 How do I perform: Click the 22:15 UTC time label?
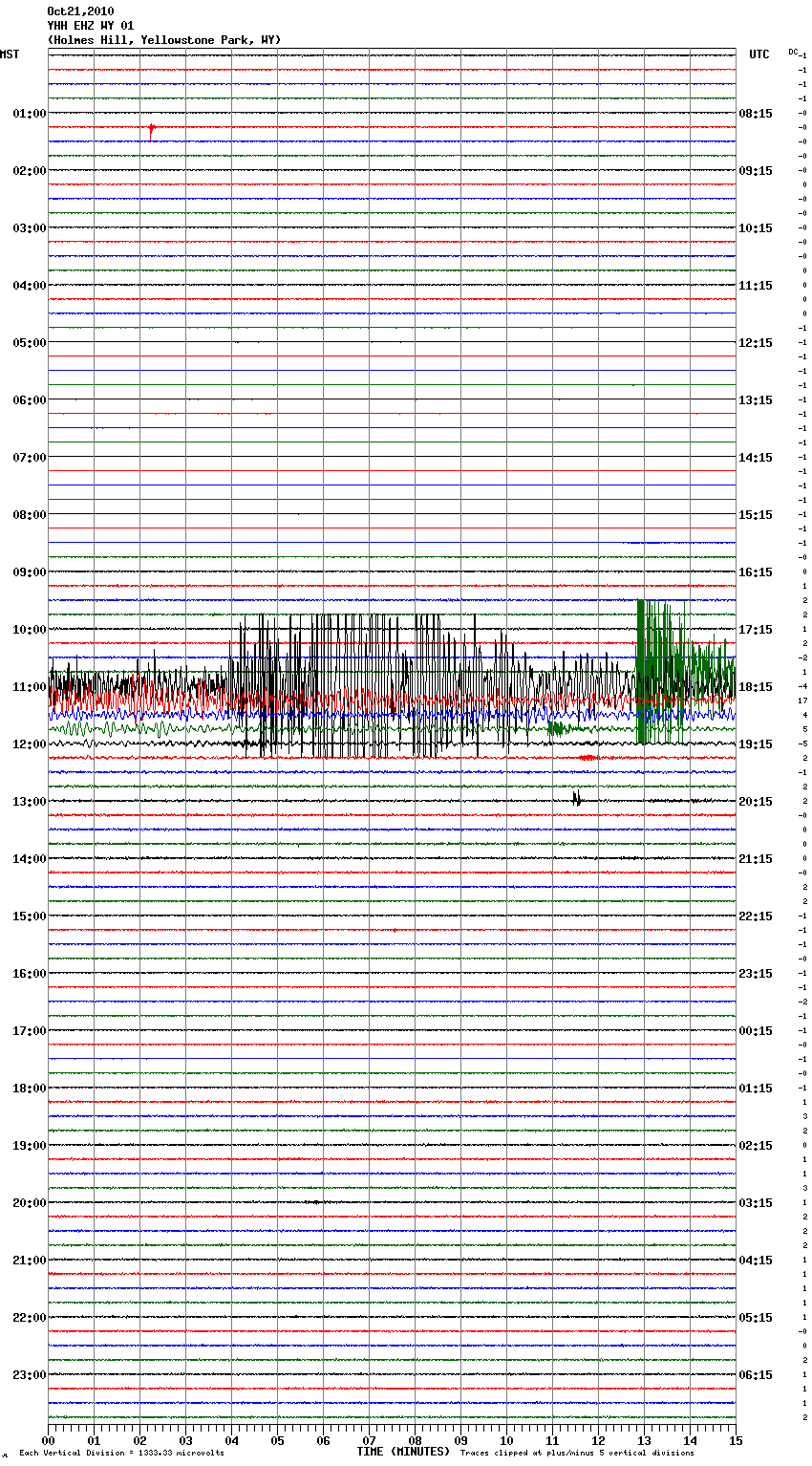point(756,916)
